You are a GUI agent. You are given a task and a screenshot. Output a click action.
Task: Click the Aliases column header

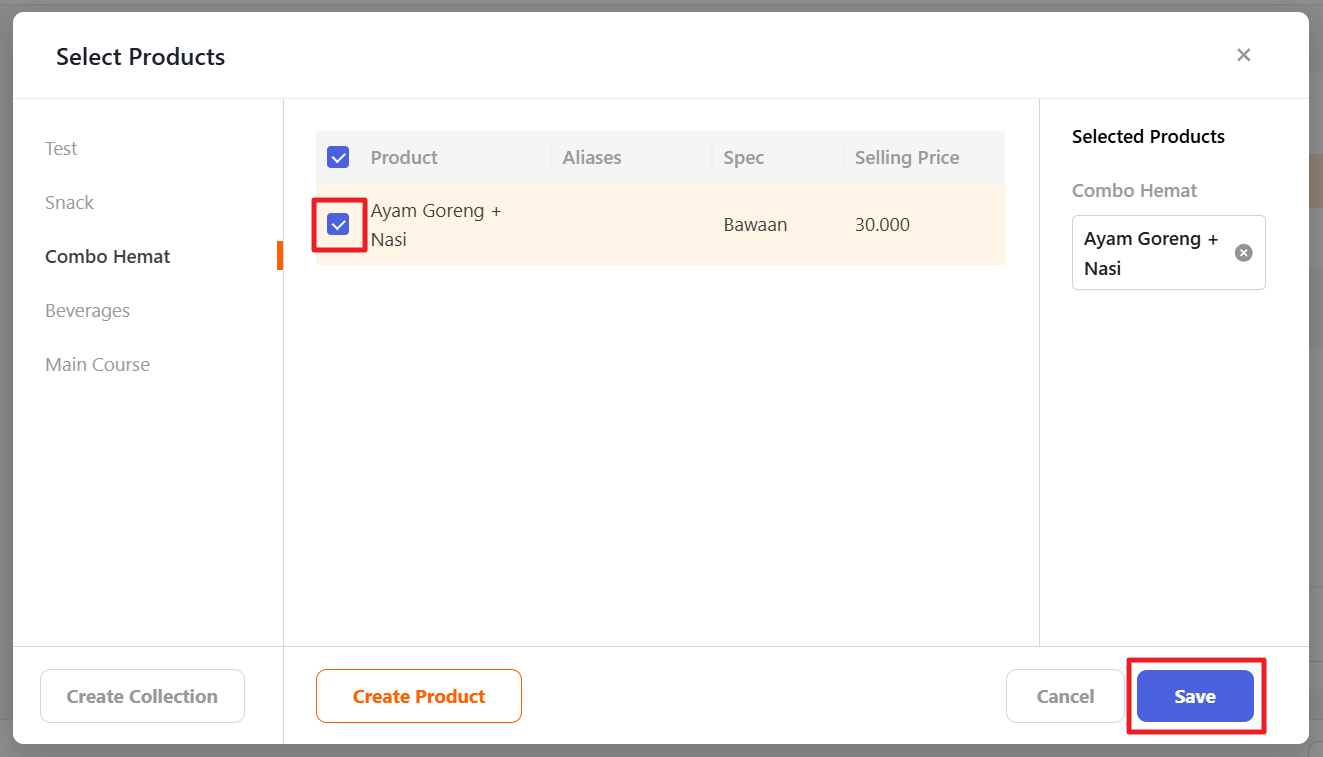pos(591,157)
